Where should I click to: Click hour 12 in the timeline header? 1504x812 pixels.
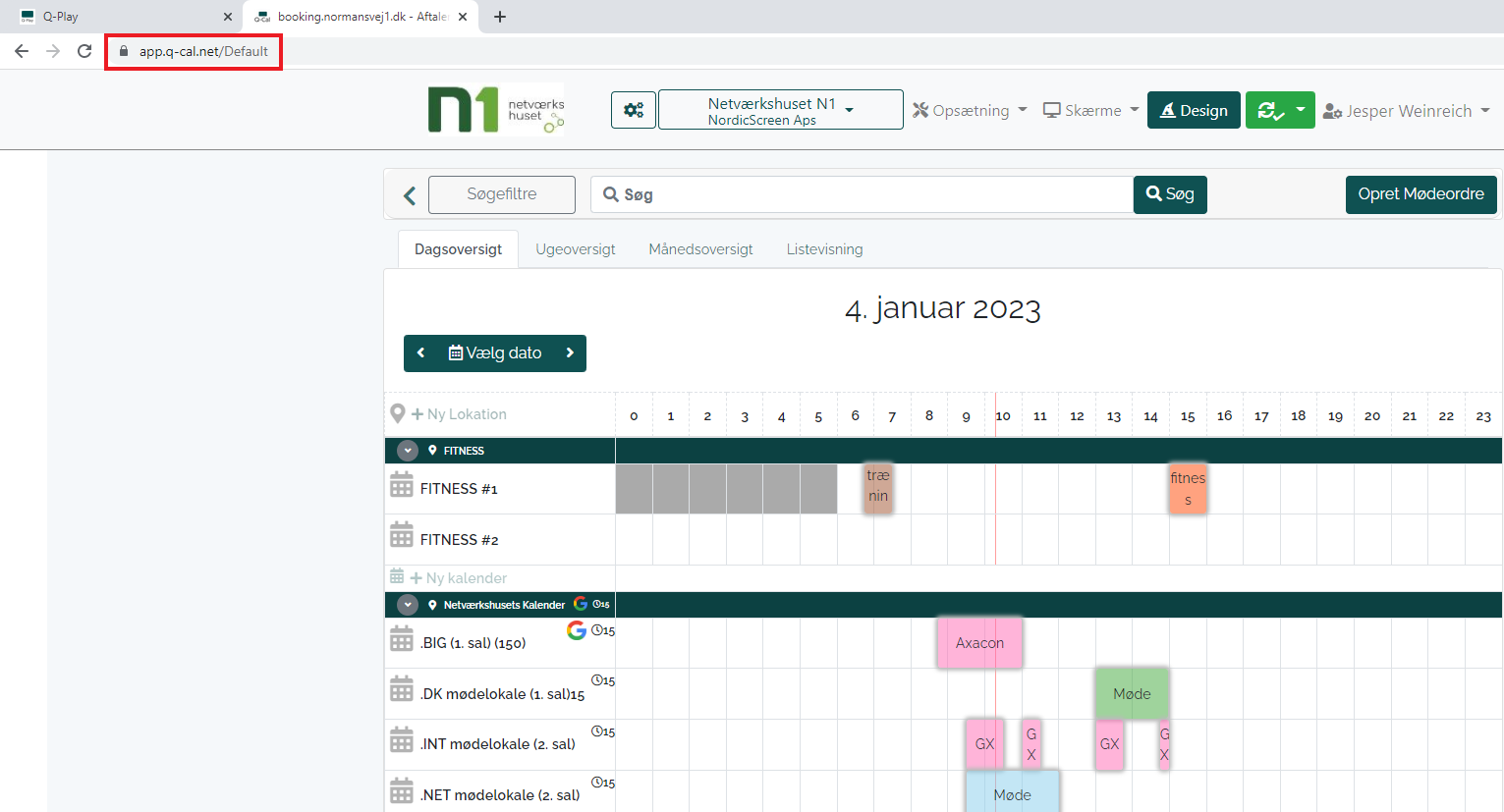pos(1077,416)
